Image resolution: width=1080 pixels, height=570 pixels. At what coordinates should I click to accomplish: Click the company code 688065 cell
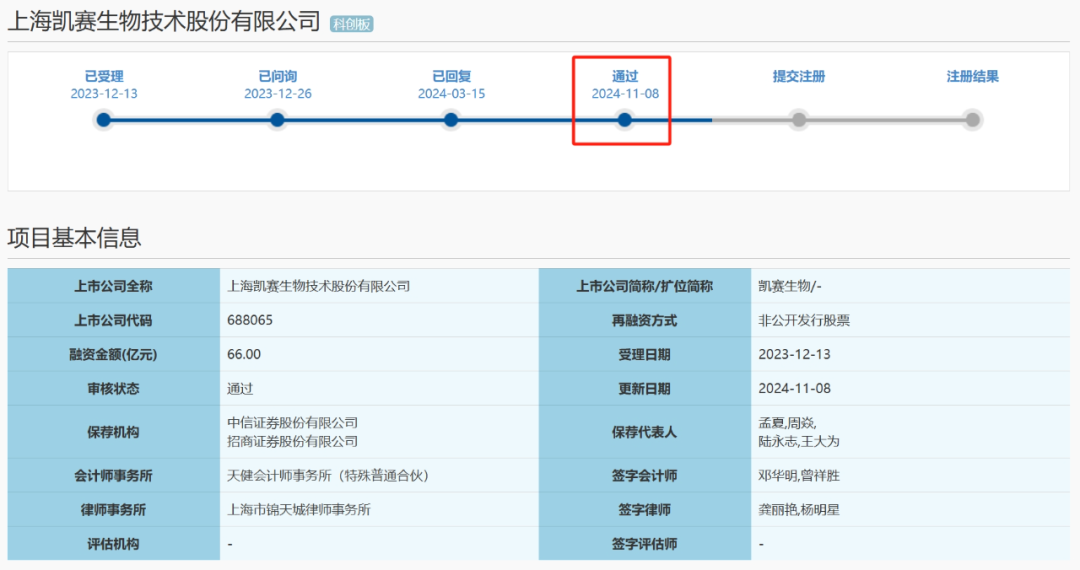[x=250, y=320]
